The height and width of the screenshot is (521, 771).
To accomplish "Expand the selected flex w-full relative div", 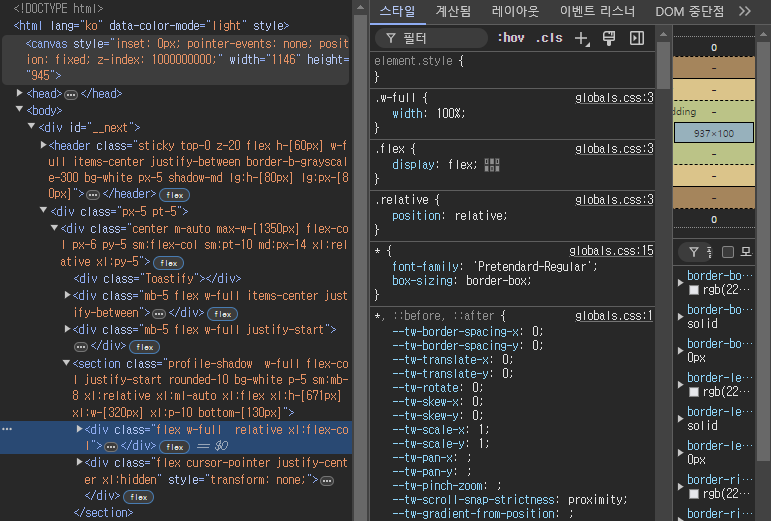I will tap(79, 429).
